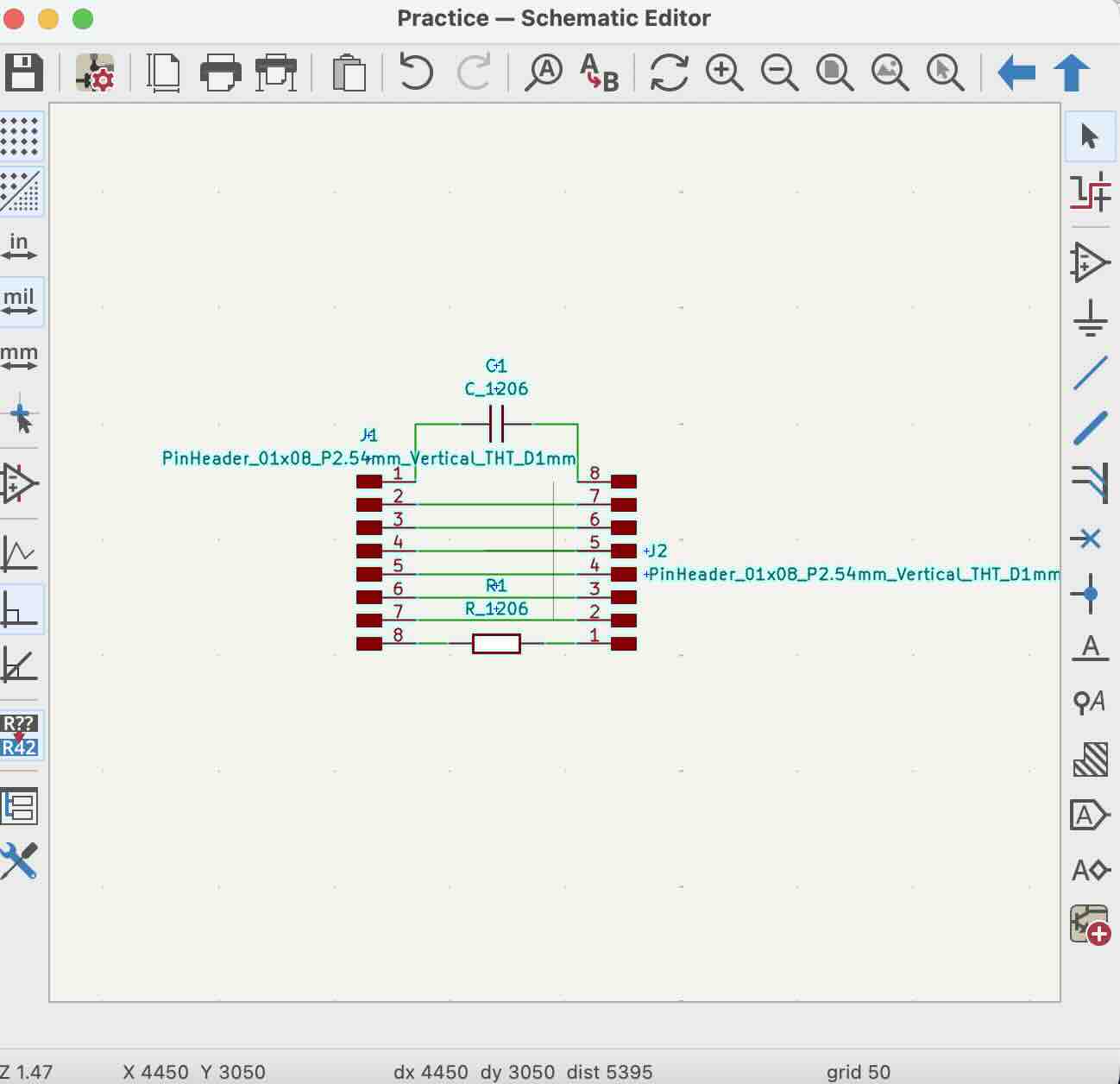
Task: Zoom out of the schematic
Action: [779, 72]
